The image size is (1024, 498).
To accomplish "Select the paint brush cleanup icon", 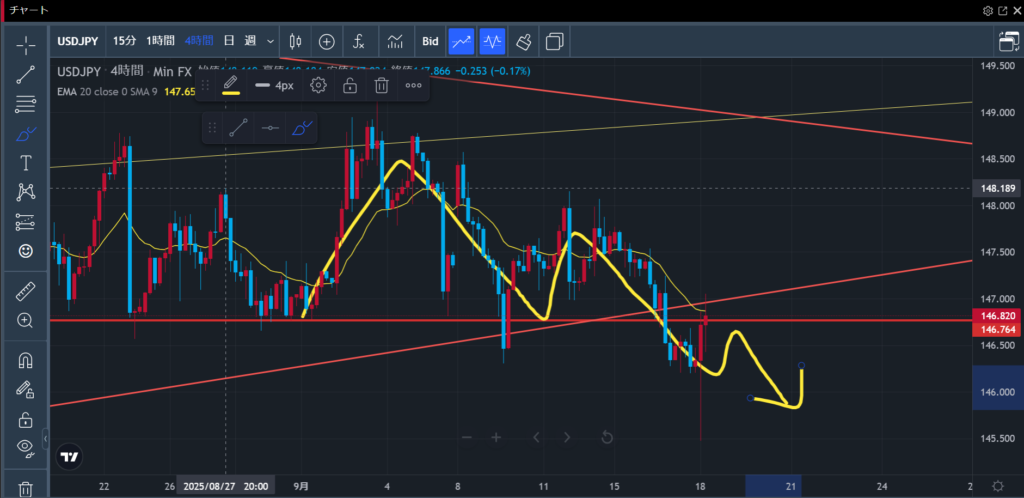I will [523, 42].
